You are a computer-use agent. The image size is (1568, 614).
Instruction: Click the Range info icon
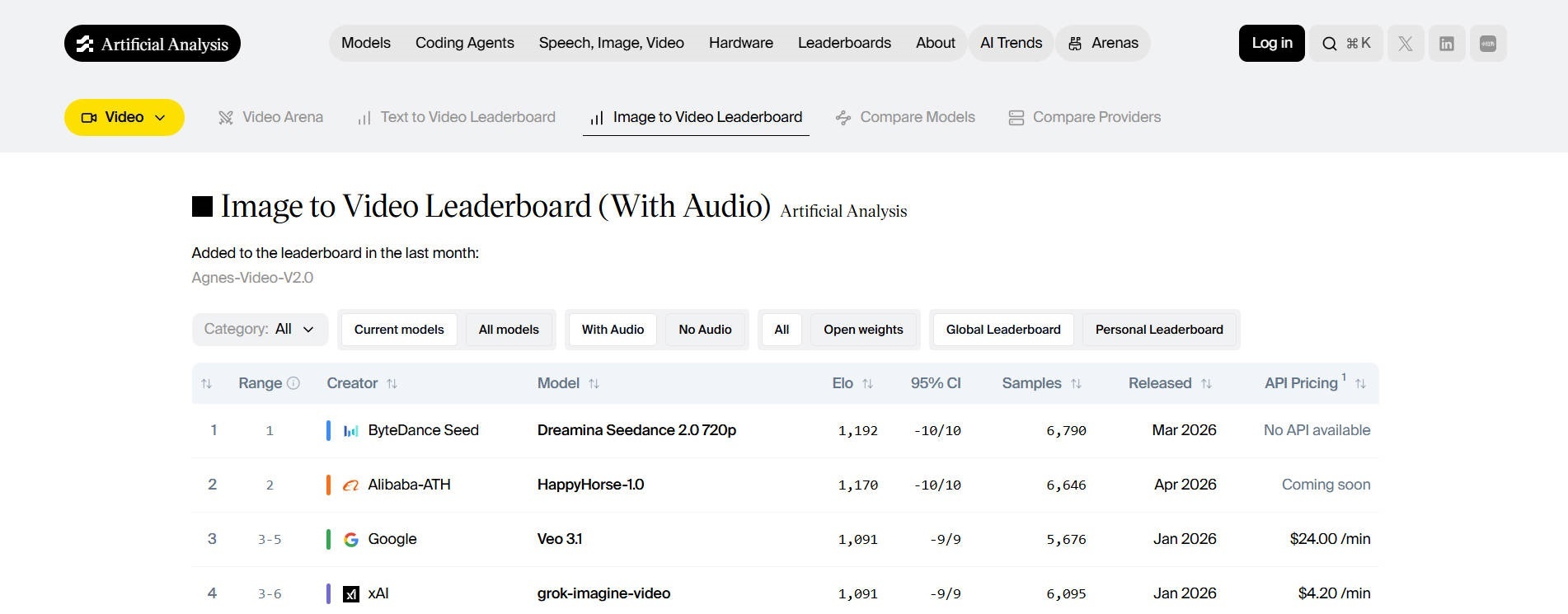[293, 383]
